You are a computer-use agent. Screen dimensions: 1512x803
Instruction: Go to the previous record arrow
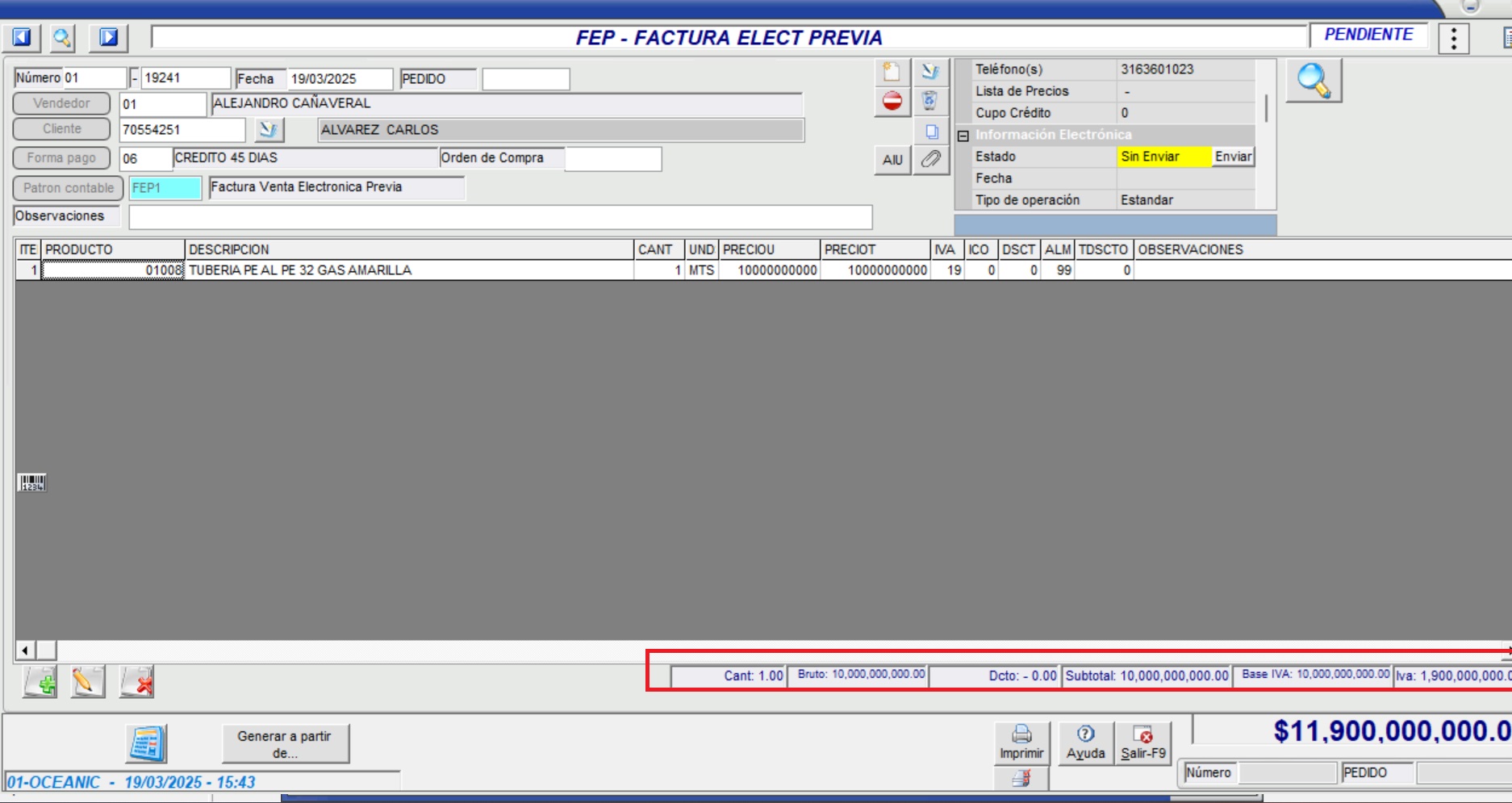tap(22, 37)
